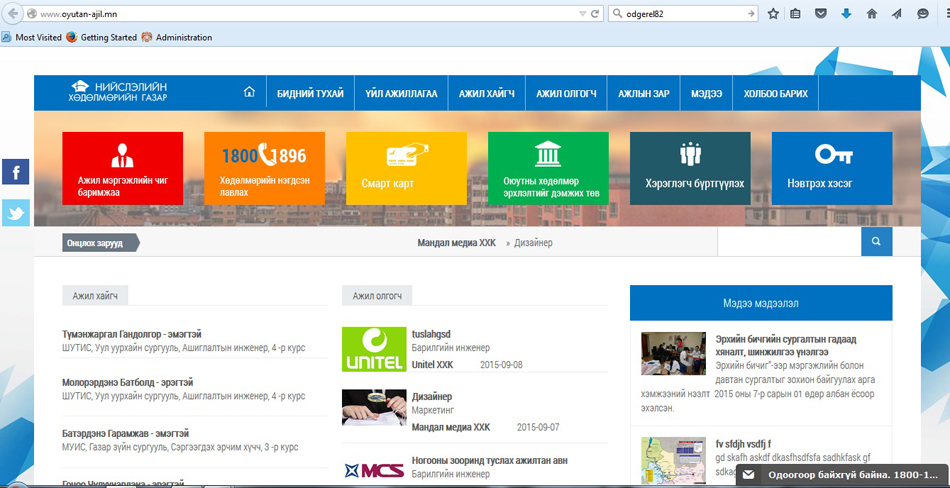
Task: Expand the URL bar history dropdown
Action: 582,14
